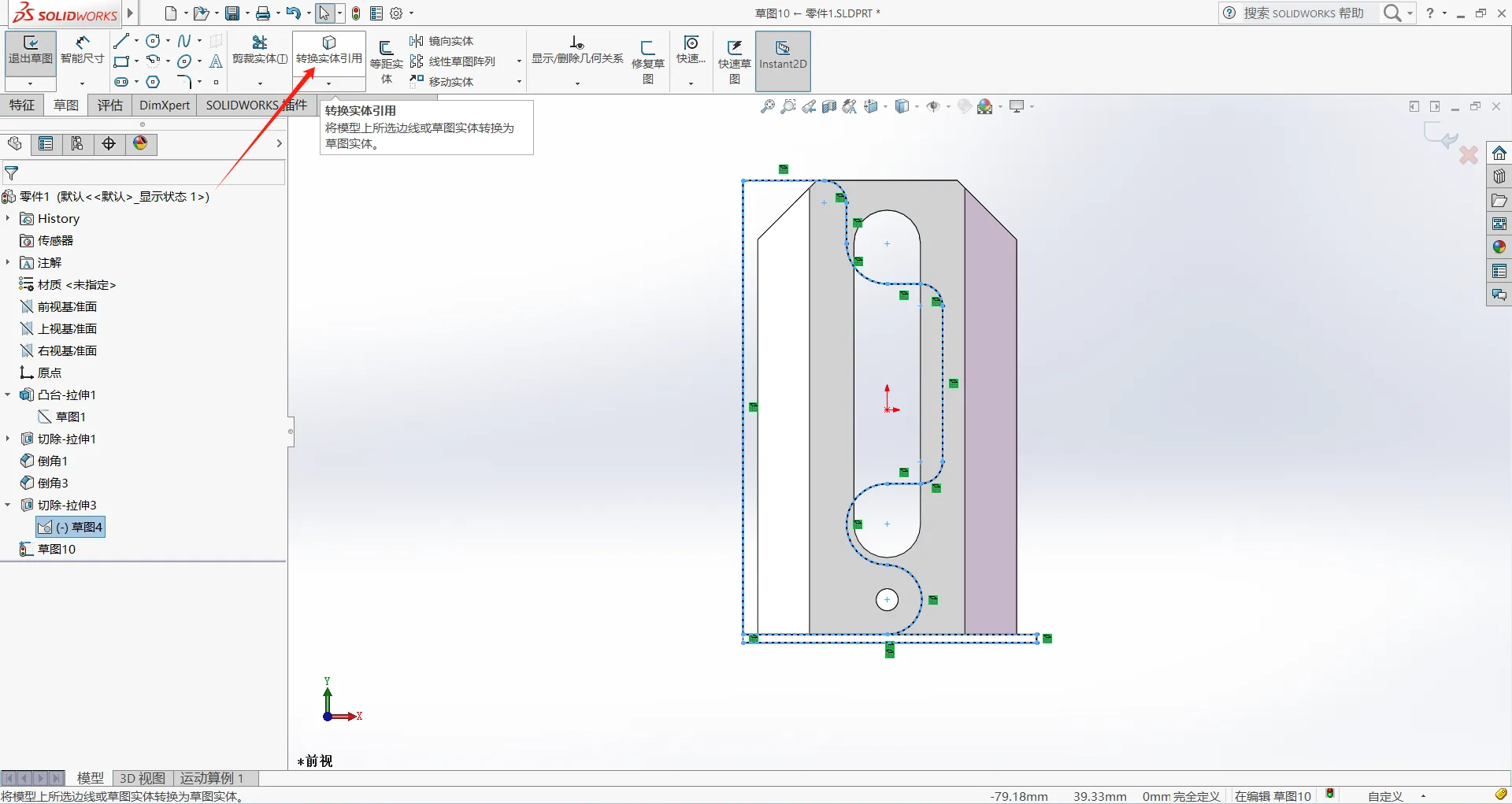The width and height of the screenshot is (1512, 804).
Task: Select the sketch Text tool
Action: tap(216, 61)
